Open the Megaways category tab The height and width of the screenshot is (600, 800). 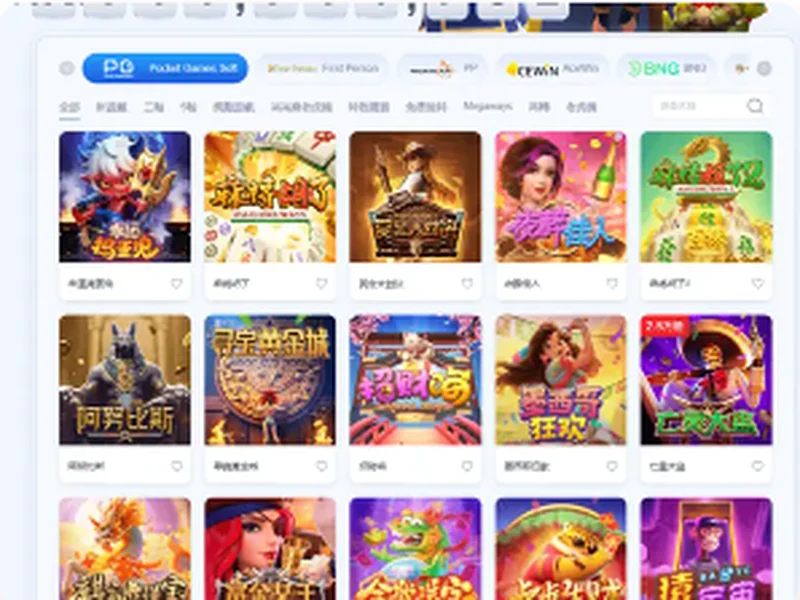pos(487,107)
